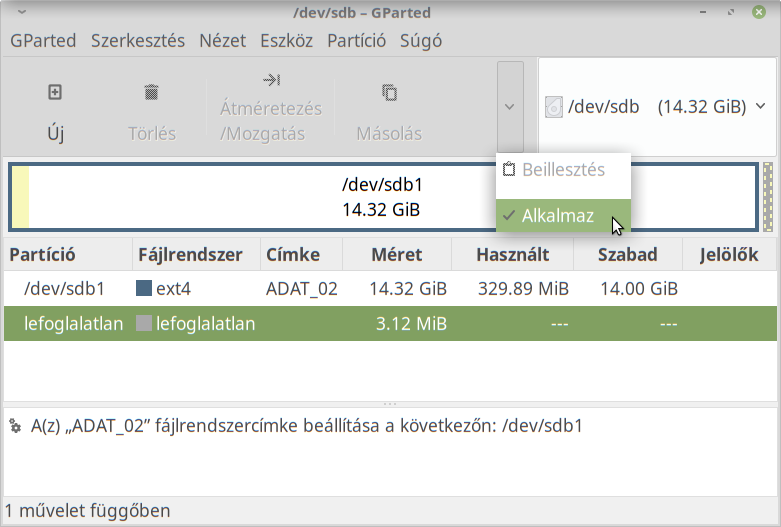Open the Nézet menu

223,40
